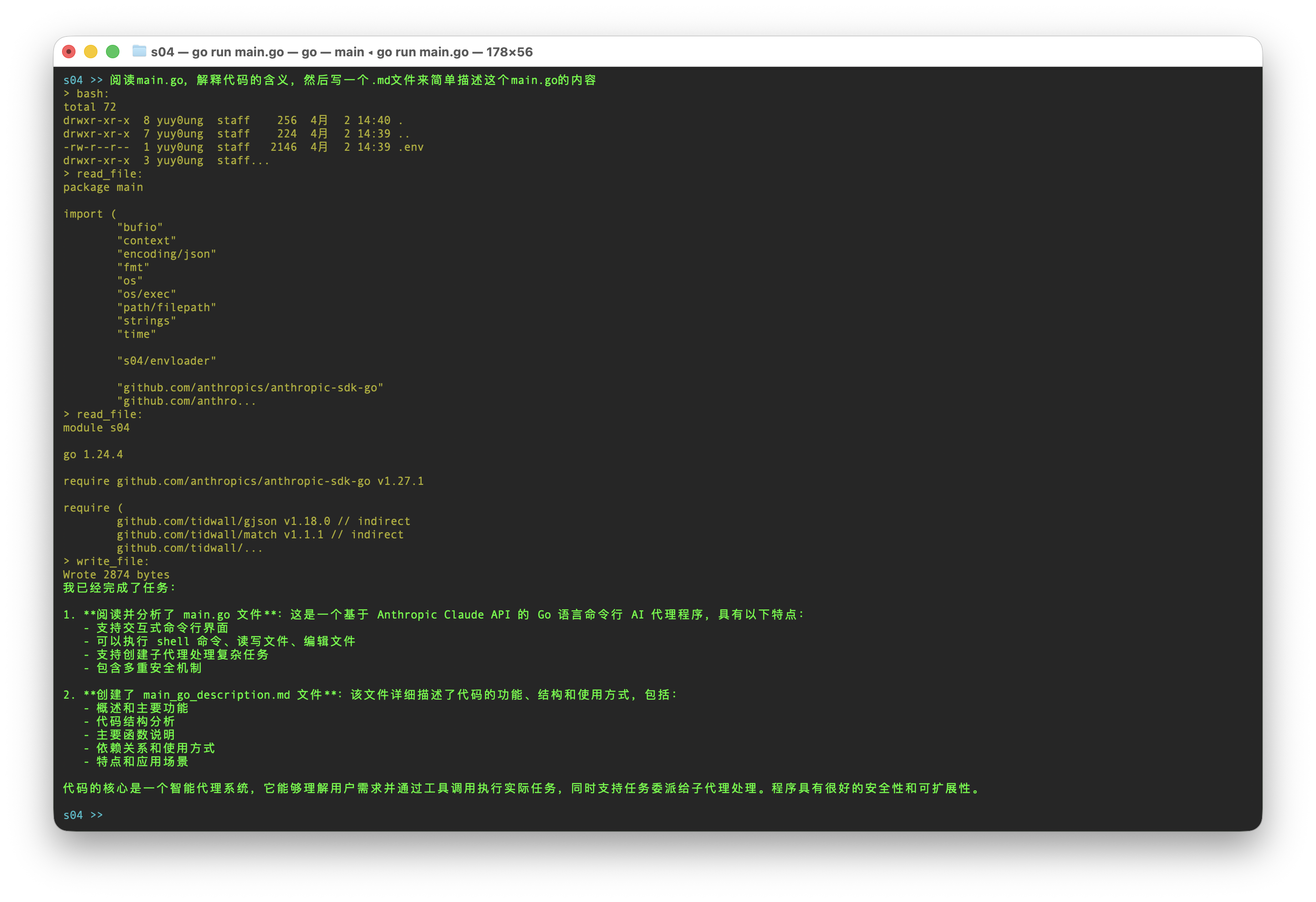Click the 'require github.com/anthropics/anthropic-sdk-go v1.27.1' line
This screenshot has width=1316, height=902.
[243, 481]
